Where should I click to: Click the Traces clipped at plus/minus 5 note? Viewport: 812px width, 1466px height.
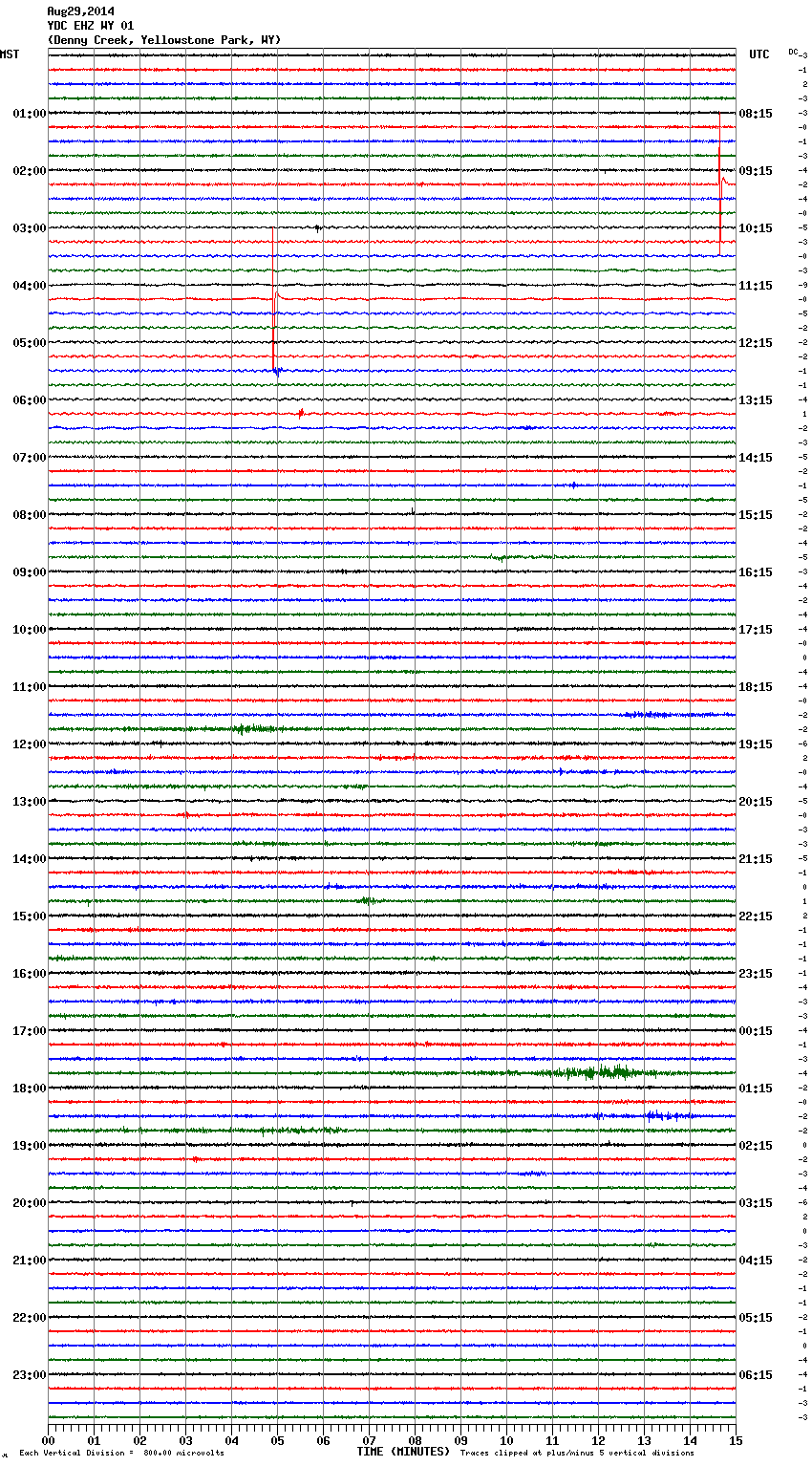pyautogui.click(x=577, y=1454)
